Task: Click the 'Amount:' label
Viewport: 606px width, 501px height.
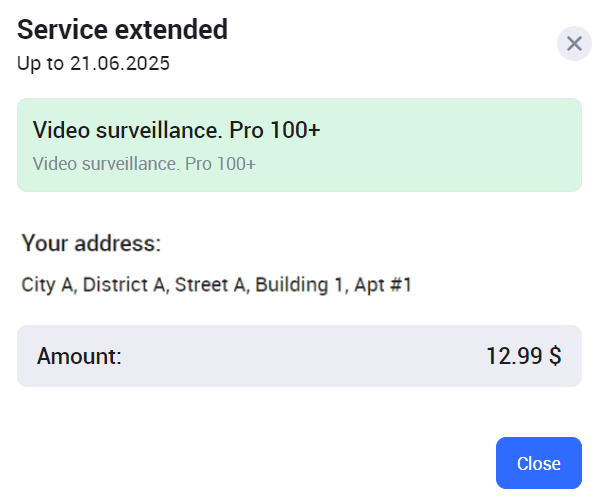Action: 79,356
